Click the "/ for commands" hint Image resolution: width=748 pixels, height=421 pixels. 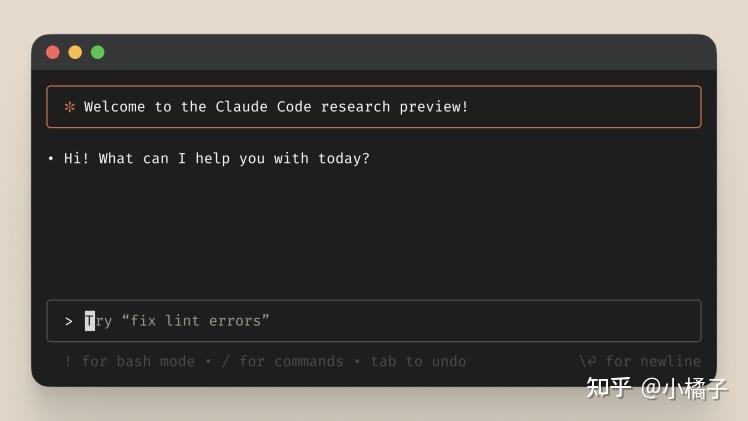click(282, 361)
